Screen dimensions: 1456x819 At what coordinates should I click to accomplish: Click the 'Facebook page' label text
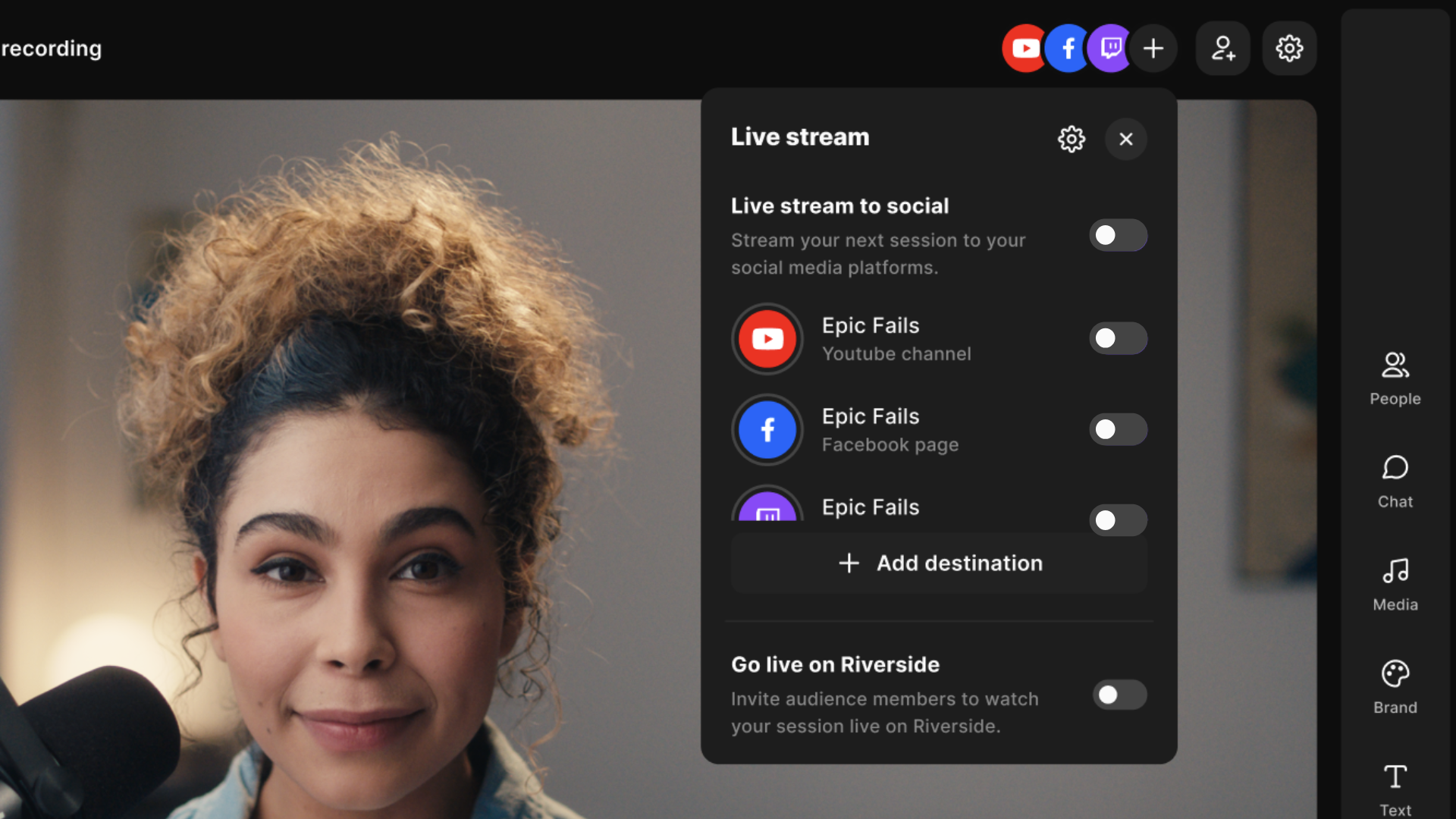point(890,445)
